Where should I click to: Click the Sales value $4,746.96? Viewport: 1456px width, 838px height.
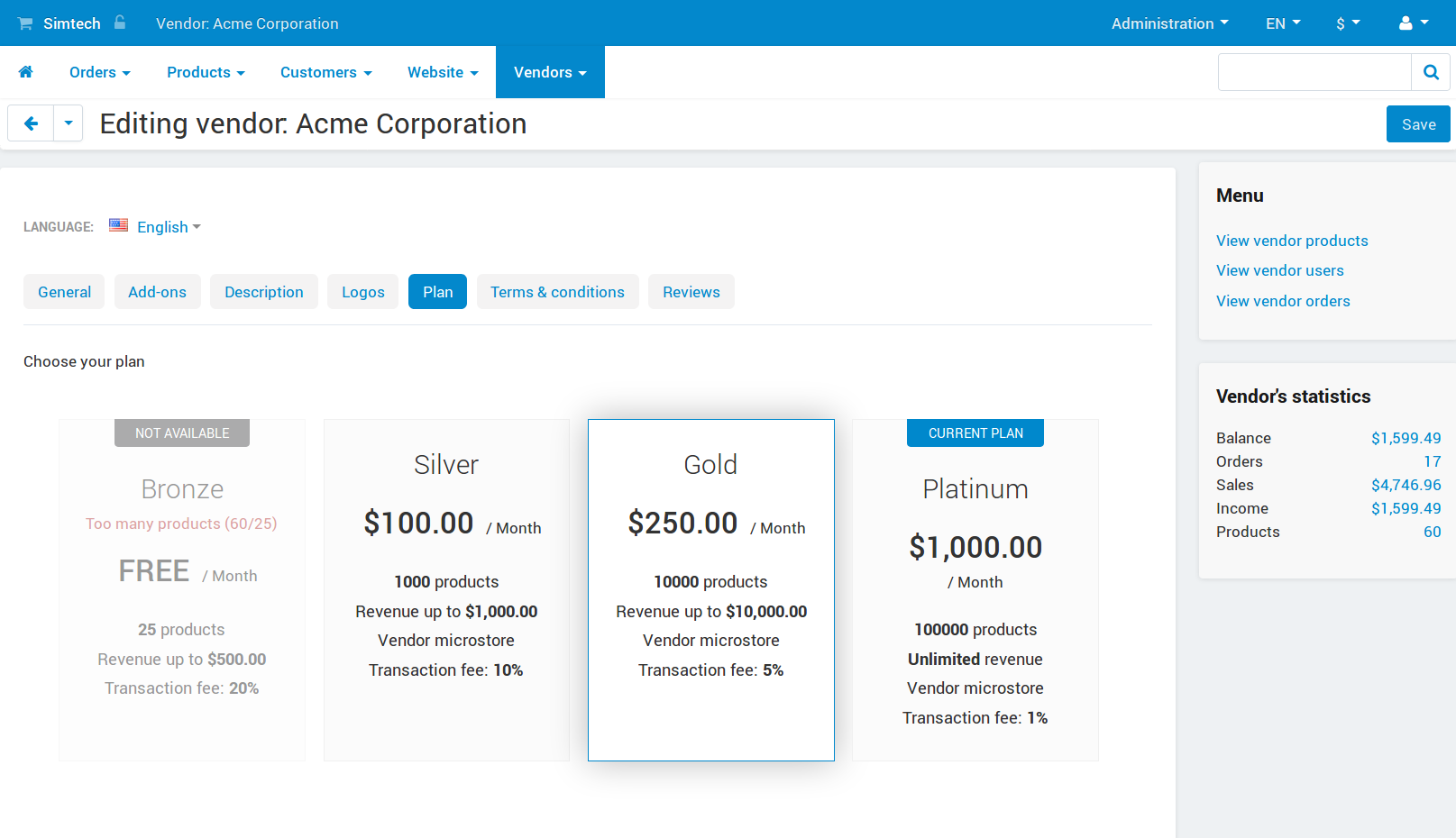(1406, 485)
